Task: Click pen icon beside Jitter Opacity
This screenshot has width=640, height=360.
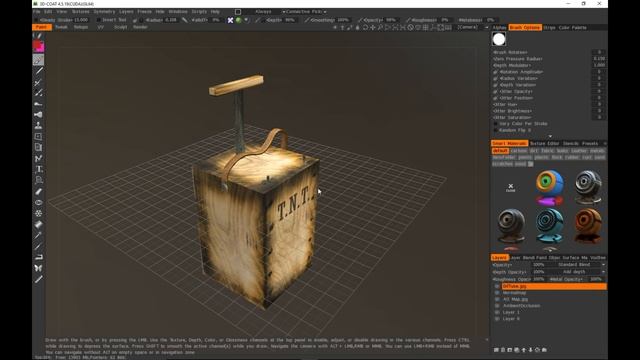Action: [496, 91]
